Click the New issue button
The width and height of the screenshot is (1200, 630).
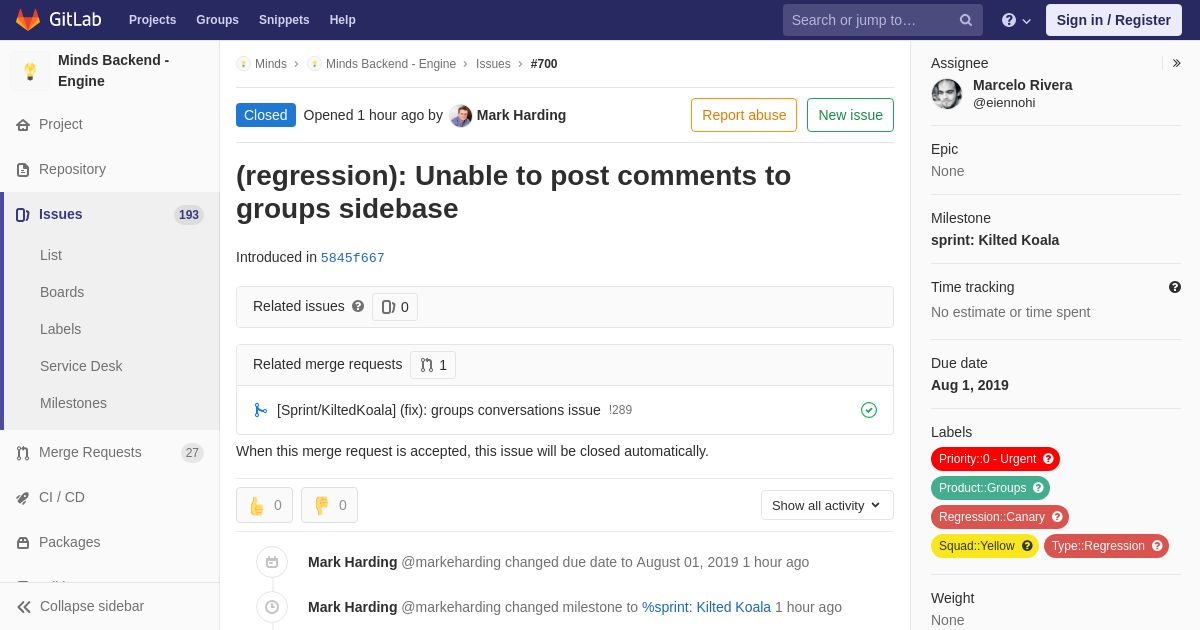click(850, 115)
